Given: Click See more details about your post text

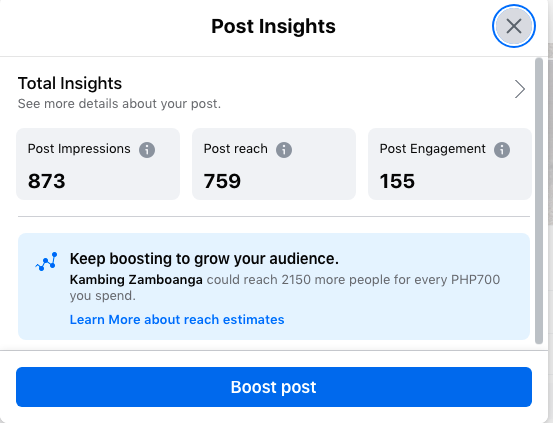Looking at the screenshot, I should coord(119,104).
